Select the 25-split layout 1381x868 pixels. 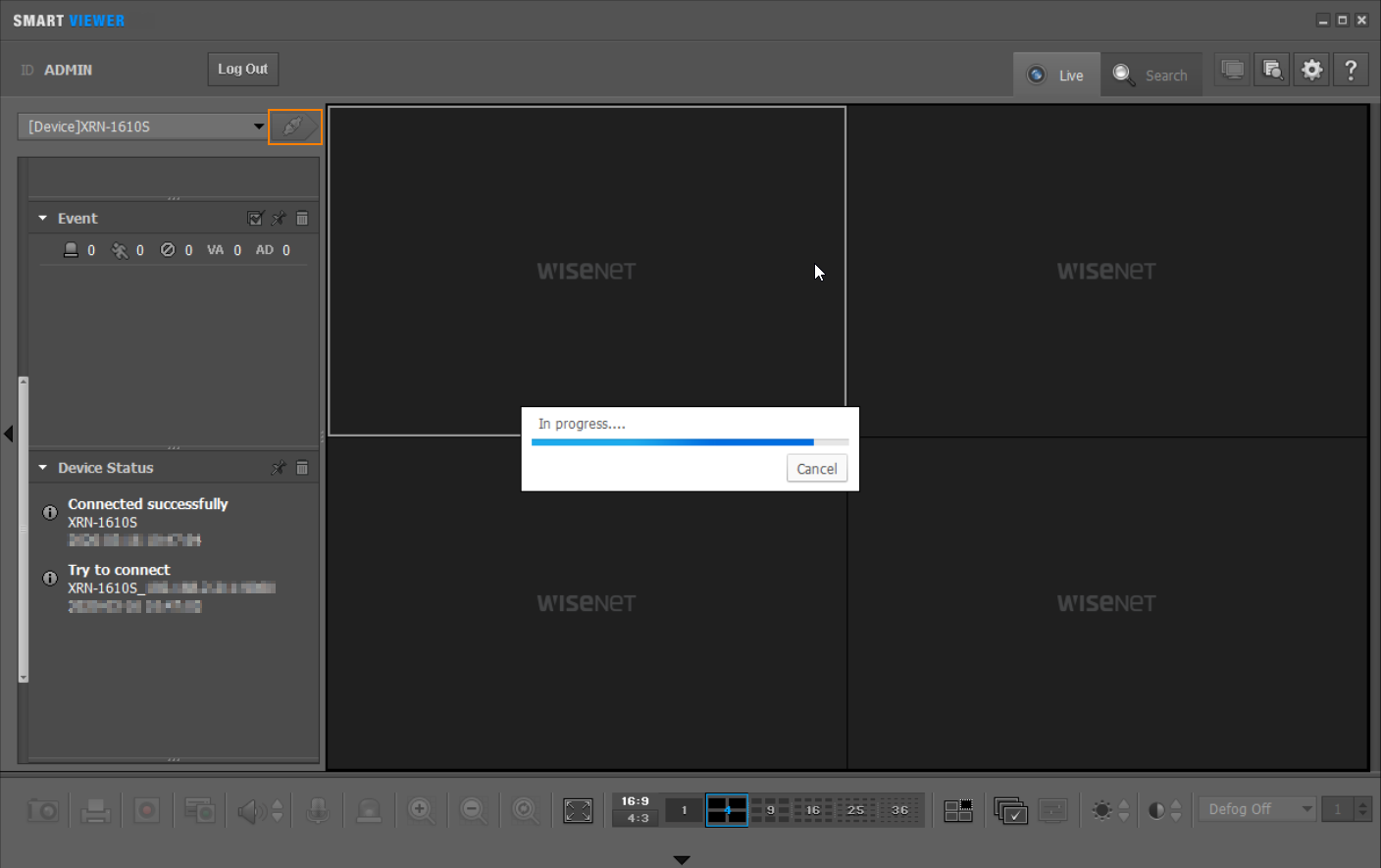[x=856, y=810]
